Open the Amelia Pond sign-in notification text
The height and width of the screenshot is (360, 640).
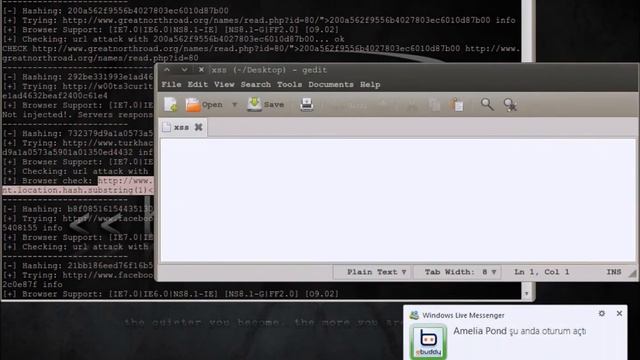coord(520,331)
